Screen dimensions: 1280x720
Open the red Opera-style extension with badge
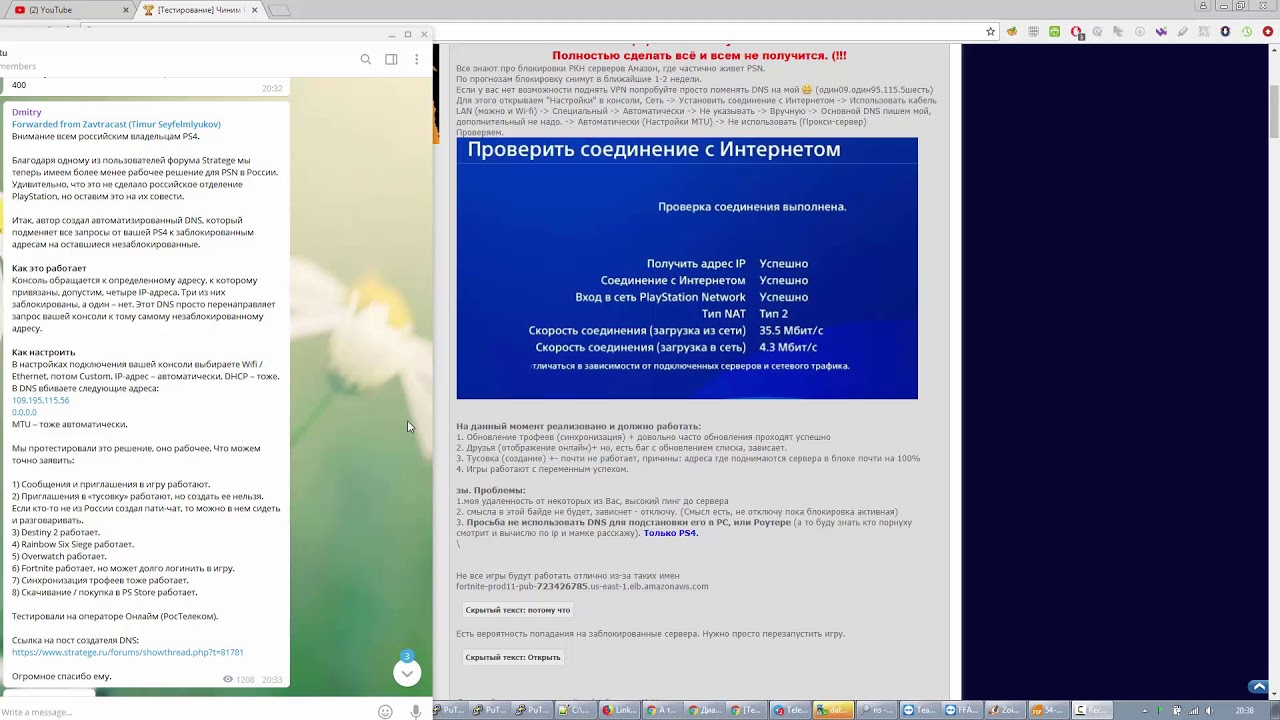point(1076,32)
